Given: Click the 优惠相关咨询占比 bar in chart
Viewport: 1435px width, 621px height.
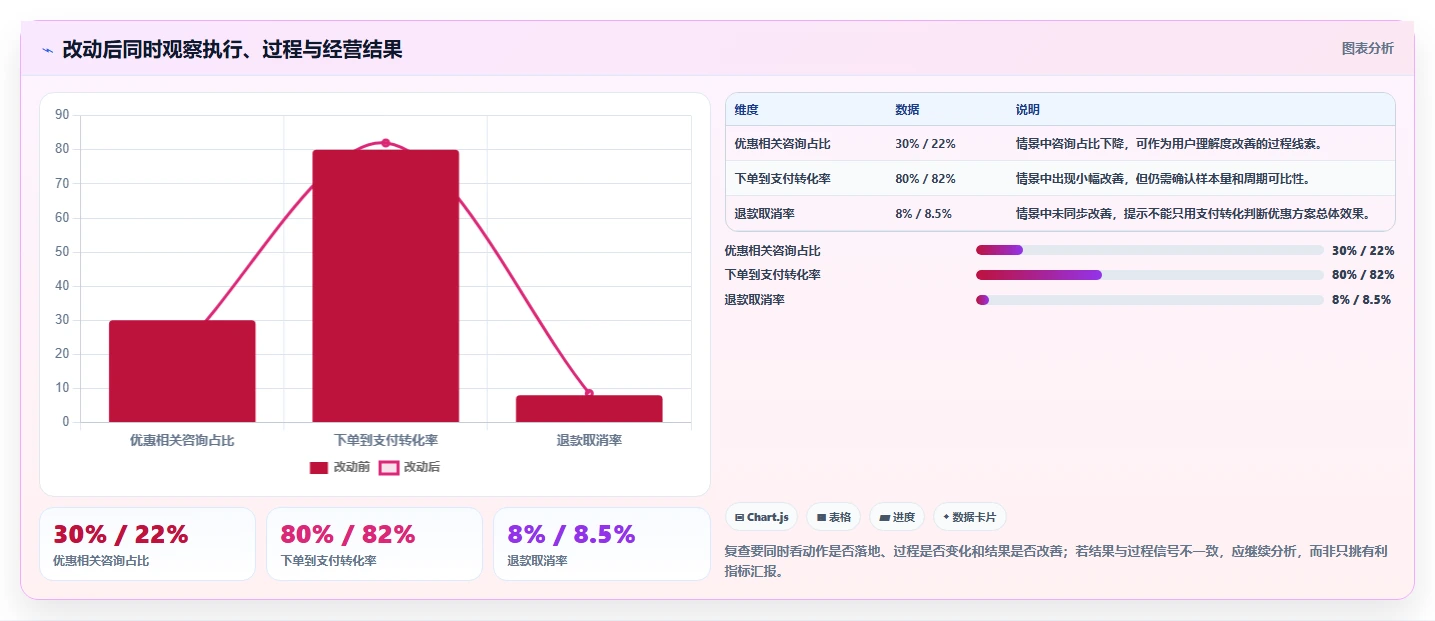Looking at the screenshot, I should click(x=182, y=371).
